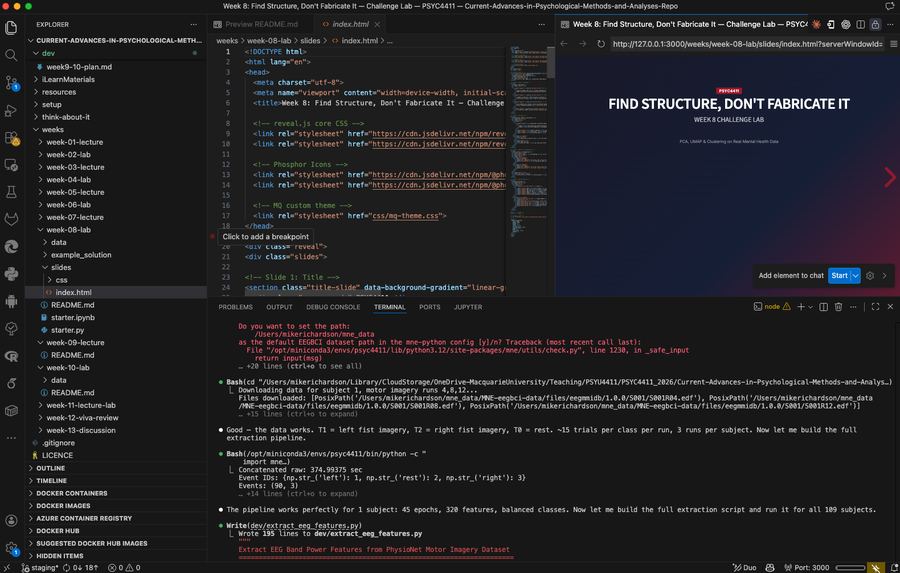Close the terminal panel
The image size is (900, 573).
coord(890,307)
